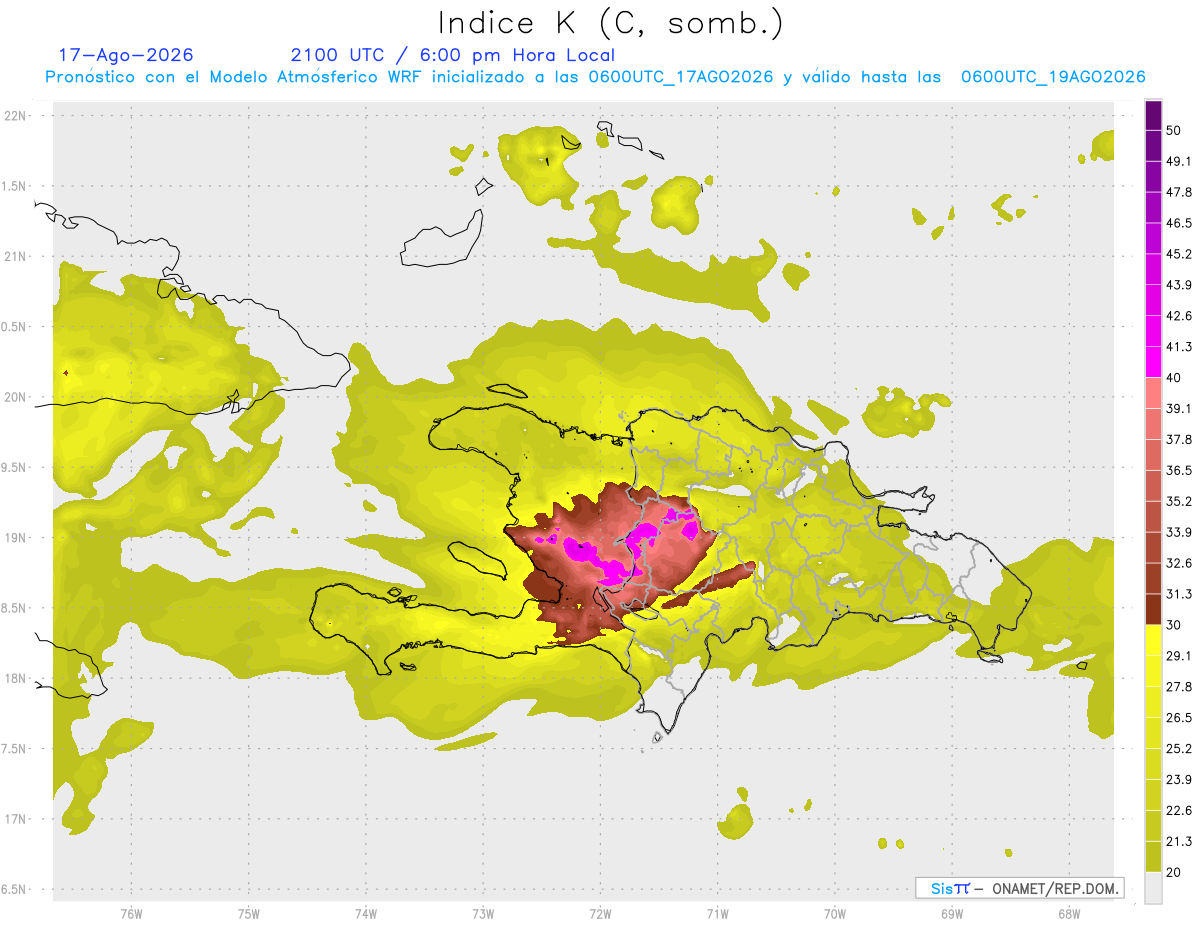Click the colorbar value 47.8
This screenshot has height=927, width=1200.
(x=1179, y=192)
